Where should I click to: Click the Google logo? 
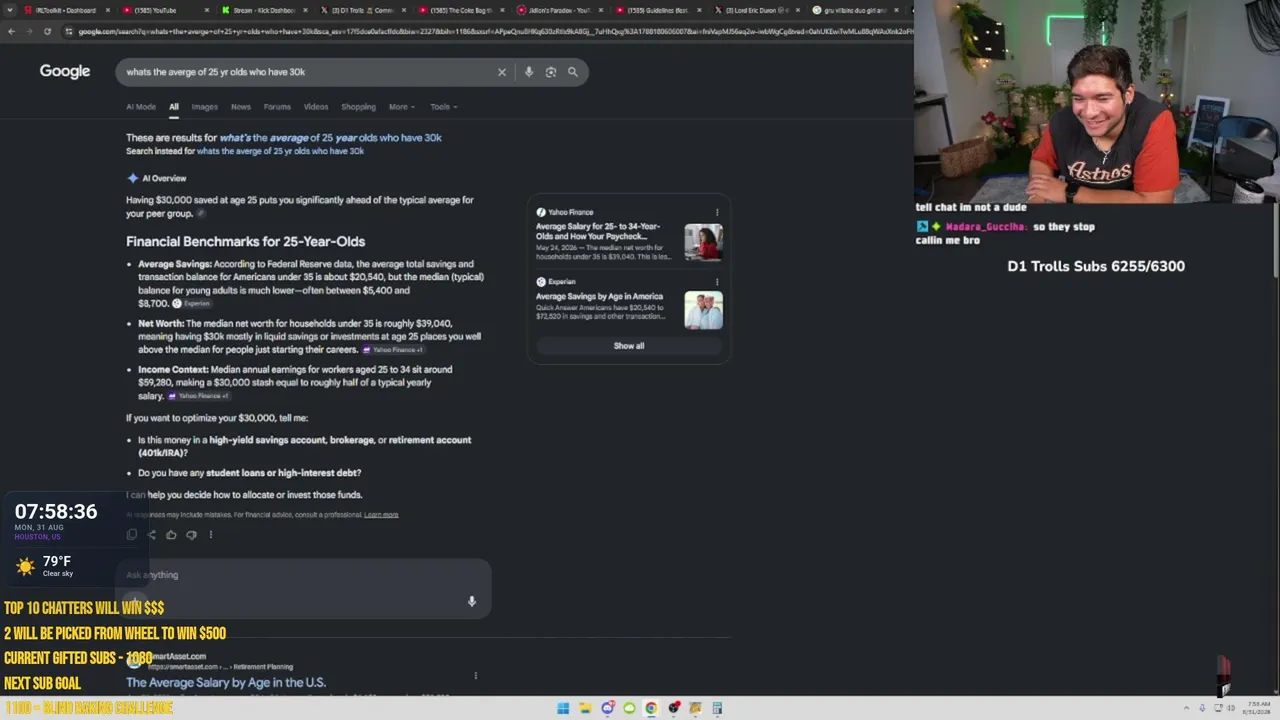pos(65,71)
